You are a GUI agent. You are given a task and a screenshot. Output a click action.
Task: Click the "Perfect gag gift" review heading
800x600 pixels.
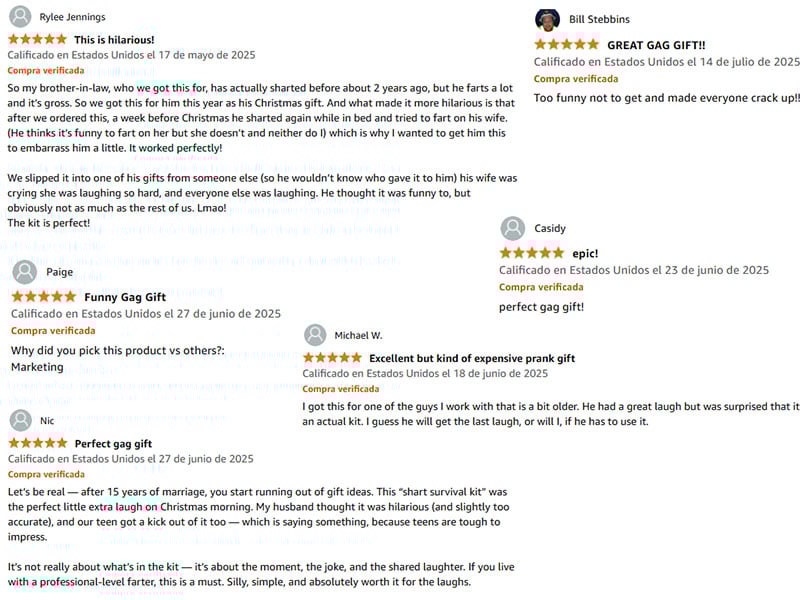coord(113,444)
